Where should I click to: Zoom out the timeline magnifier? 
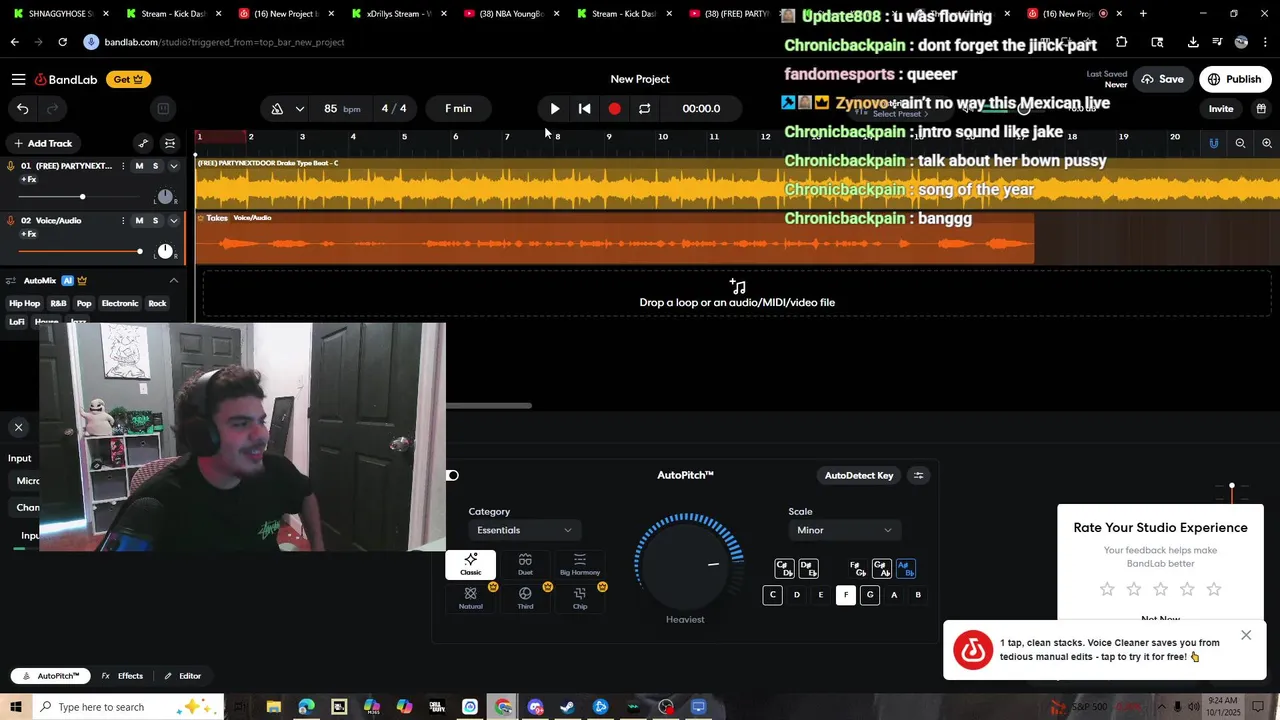click(1240, 143)
